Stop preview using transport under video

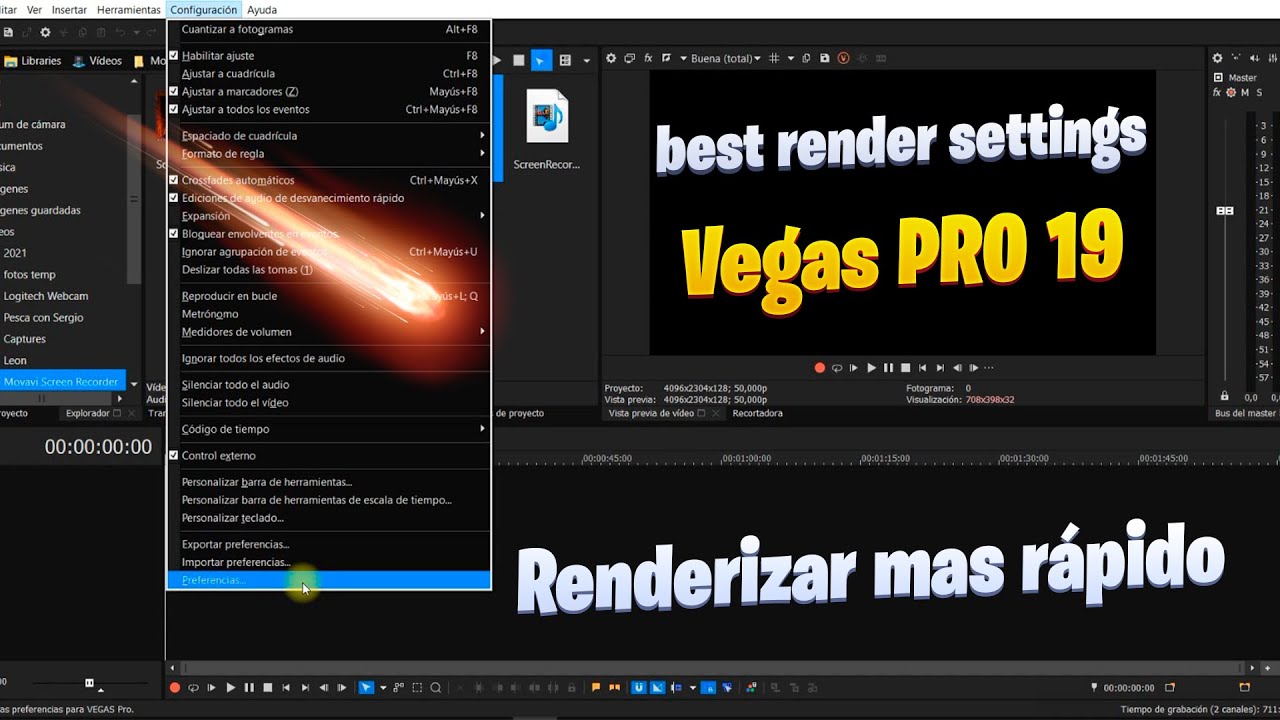[x=905, y=368]
